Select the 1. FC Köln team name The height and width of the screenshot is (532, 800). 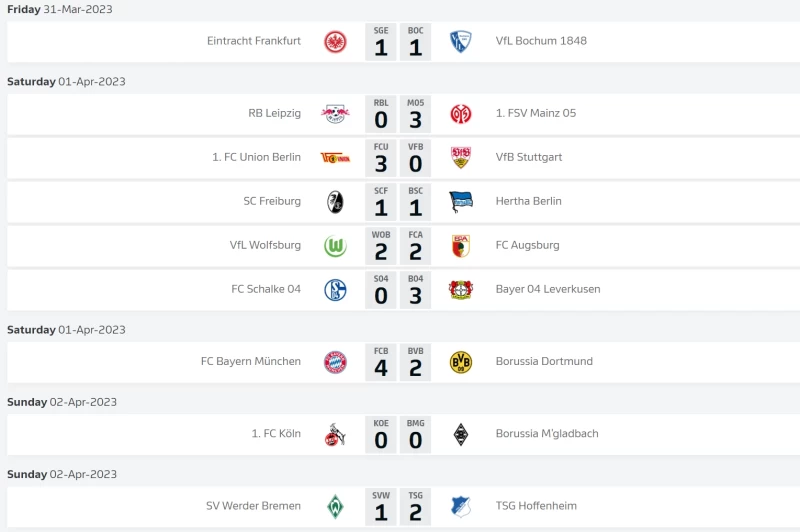276,434
